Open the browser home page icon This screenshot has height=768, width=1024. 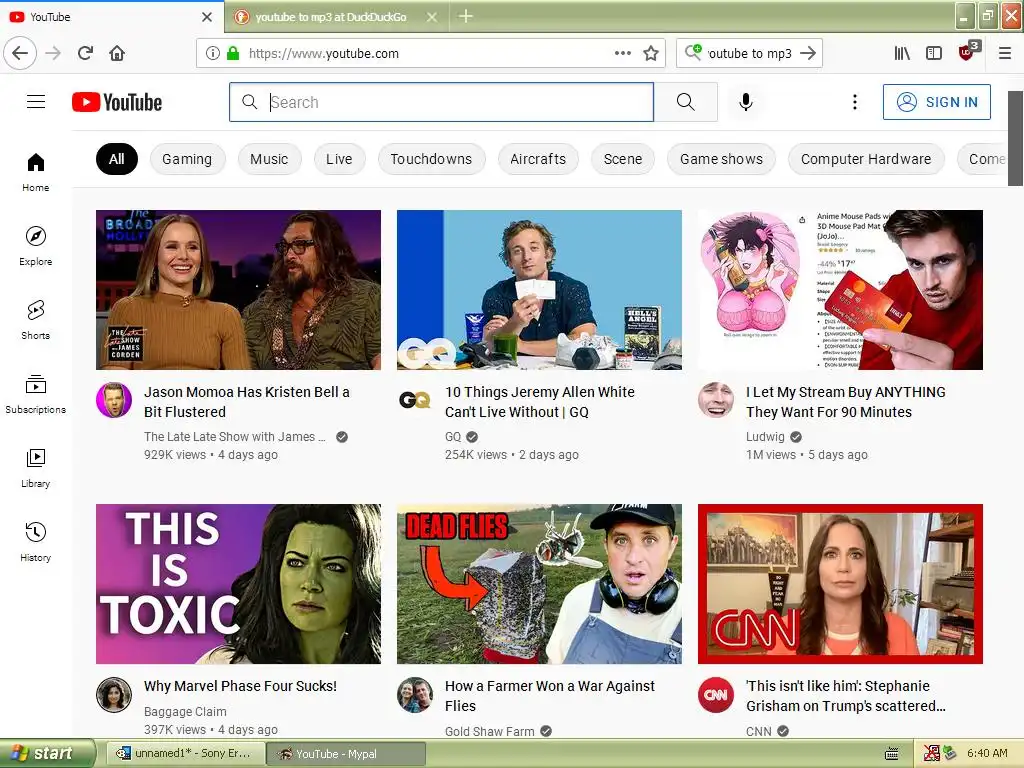click(x=117, y=53)
